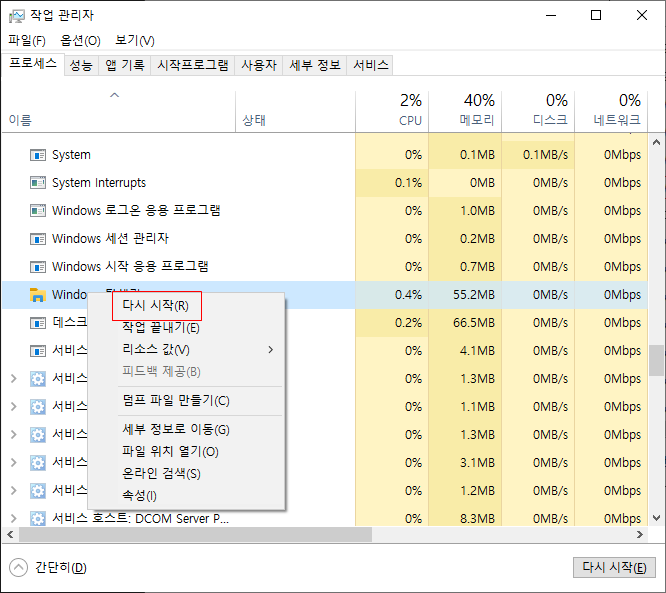
Task: Click vertical scrollbar down arrow
Action: (x=657, y=518)
